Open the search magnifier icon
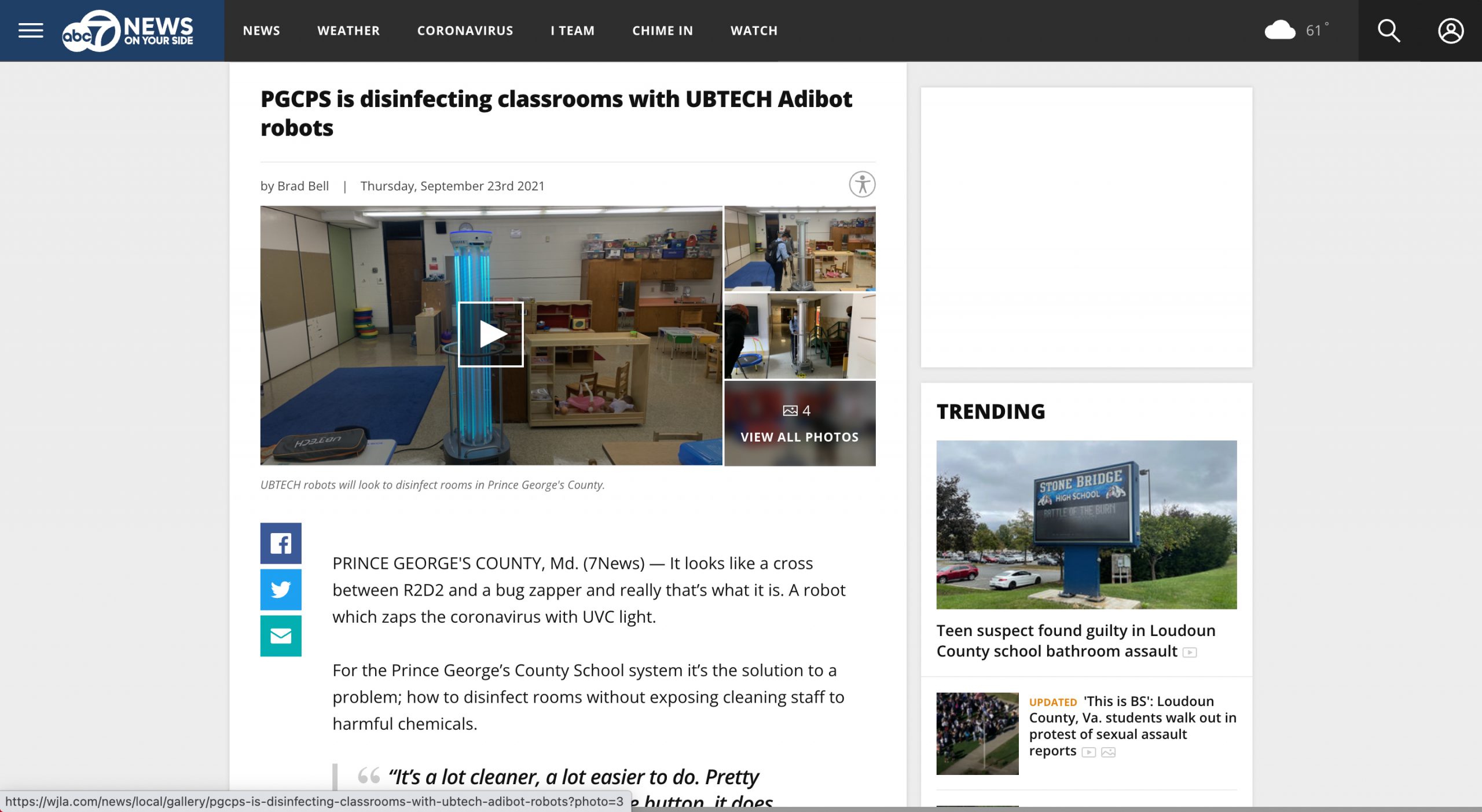1482x812 pixels. point(1388,31)
